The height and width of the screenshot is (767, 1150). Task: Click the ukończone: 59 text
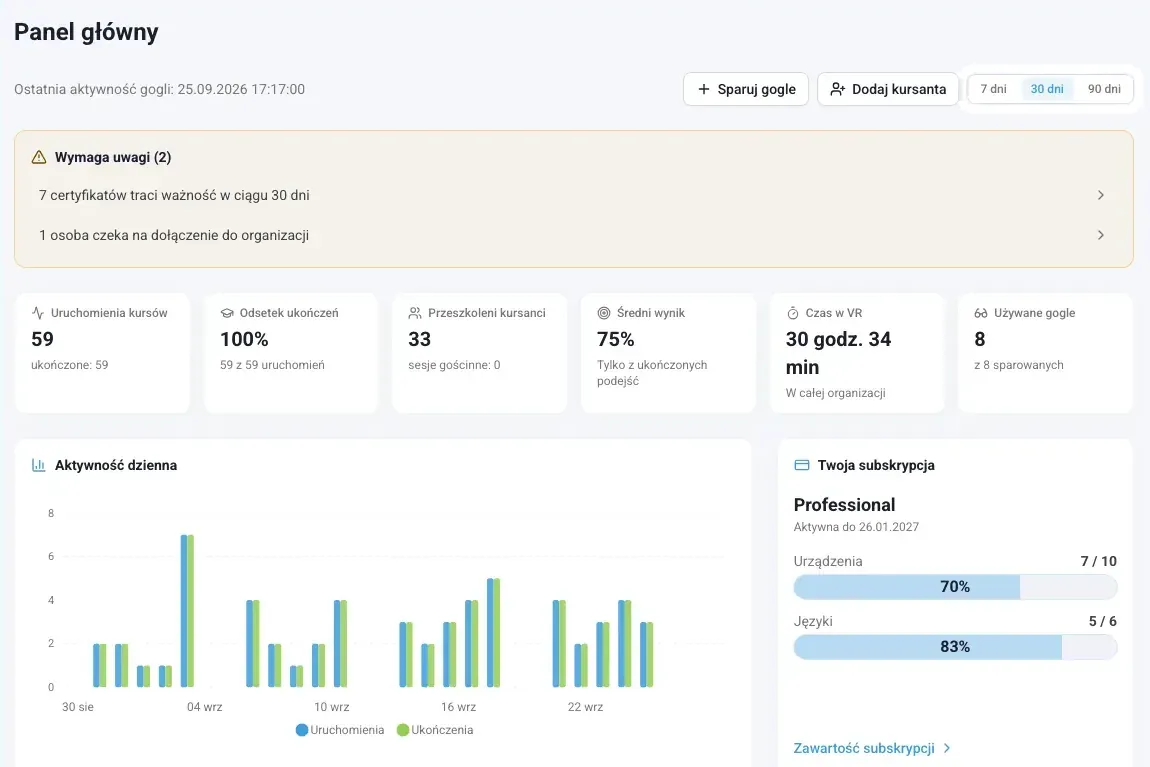click(70, 364)
